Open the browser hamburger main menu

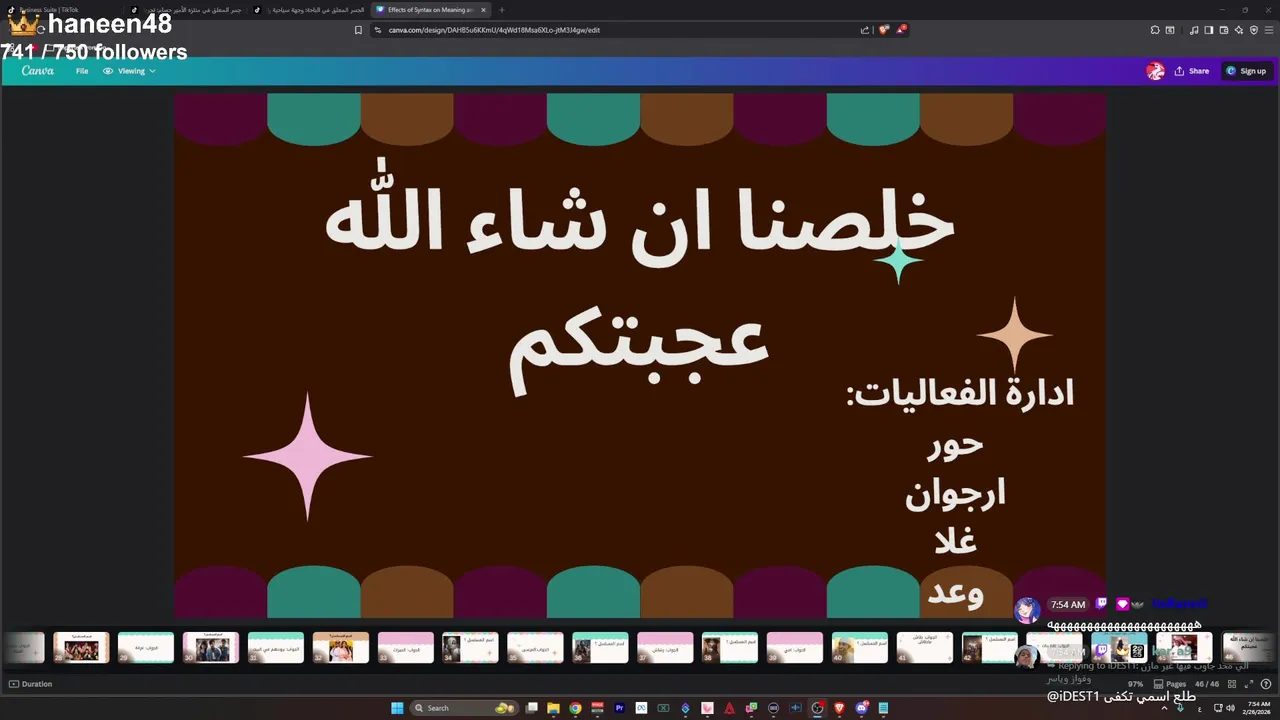tap(1269, 30)
